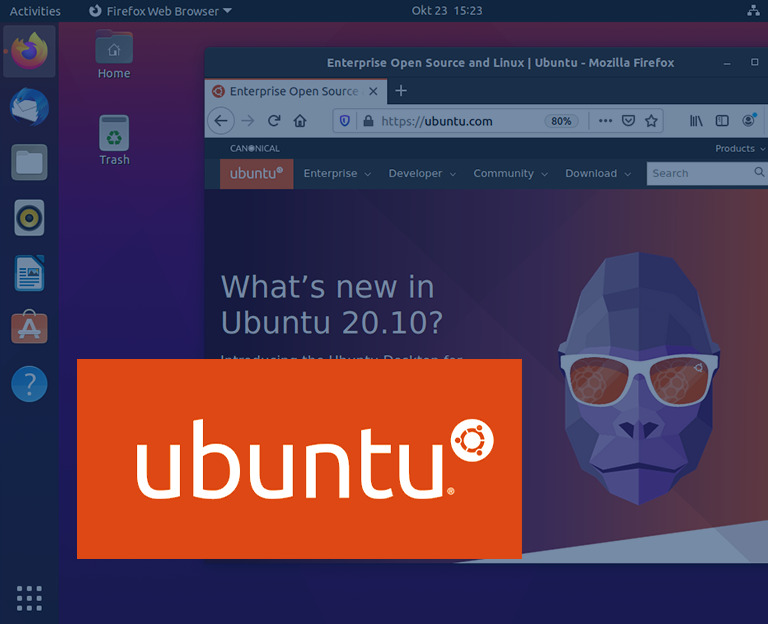Screen dimensions: 768x624
Task: Click the padlock site information icon
Action: [368, 120]
